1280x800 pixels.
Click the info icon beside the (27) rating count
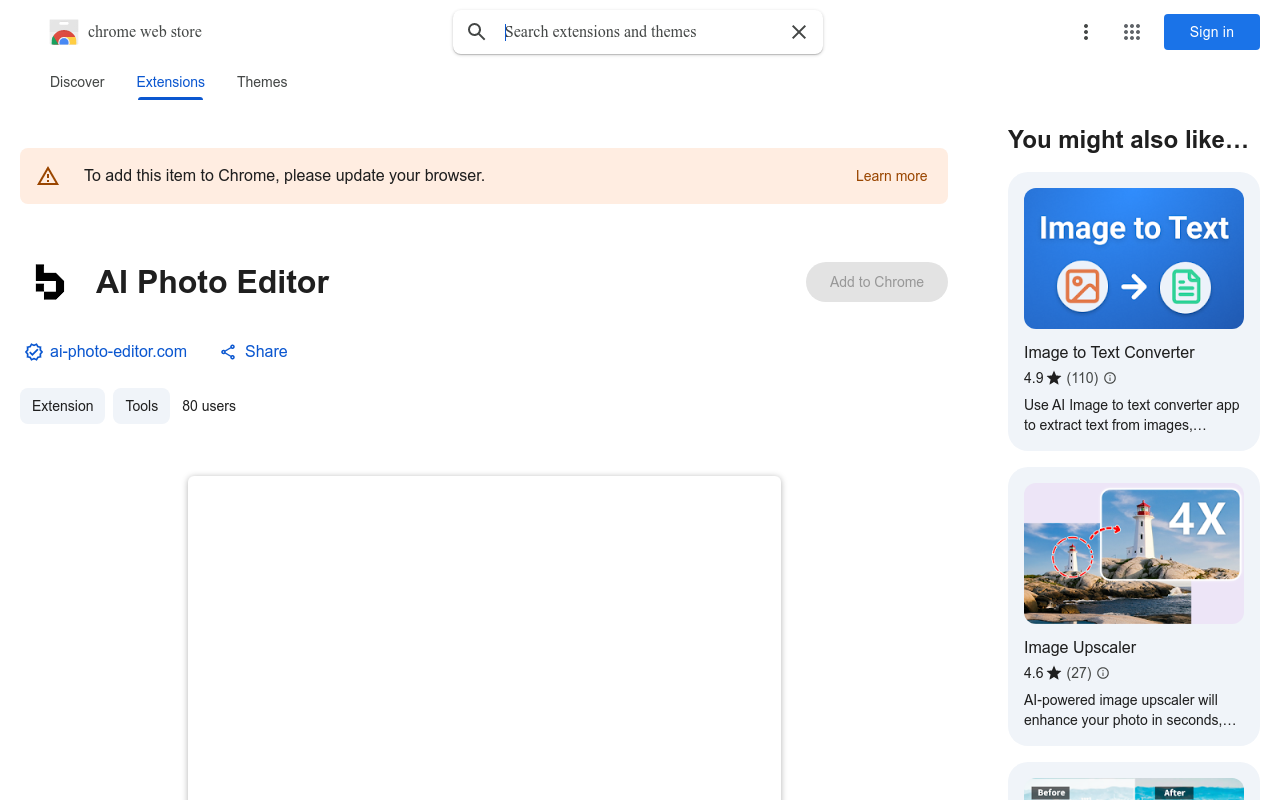pos(1103,673)
